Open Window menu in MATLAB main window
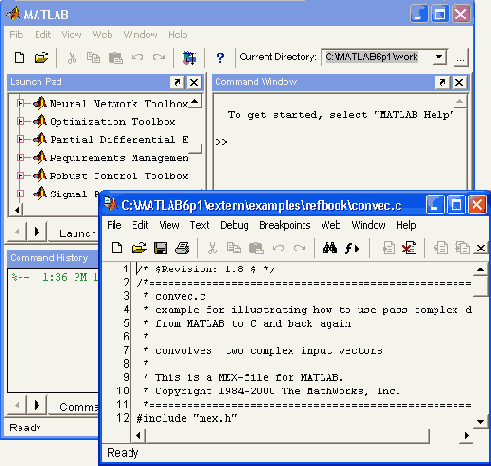The width and height of the screenshot is (491, 466). [140, 35]
